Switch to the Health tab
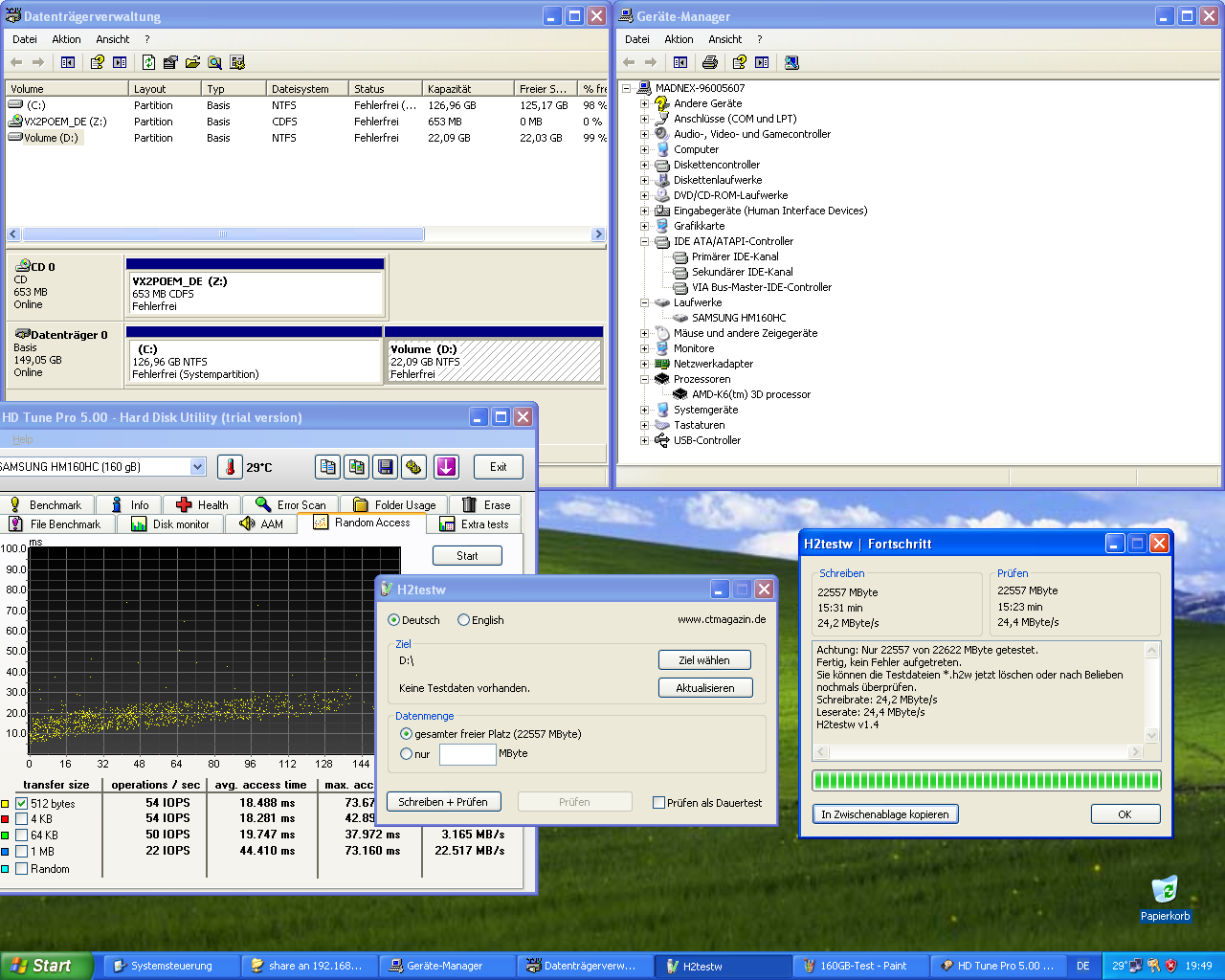The height and width of the screenshot is (980, 1225). click(x=202, y=504)
